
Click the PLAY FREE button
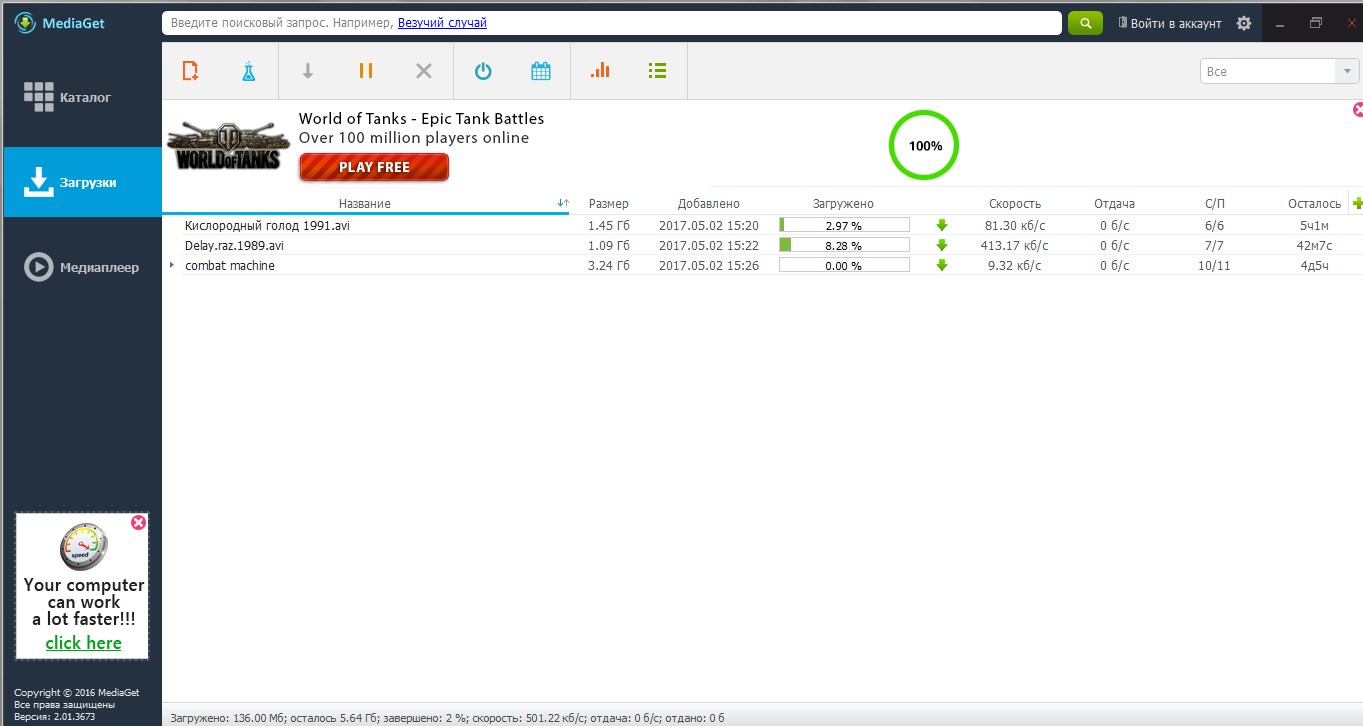click(x=374, y=167)
